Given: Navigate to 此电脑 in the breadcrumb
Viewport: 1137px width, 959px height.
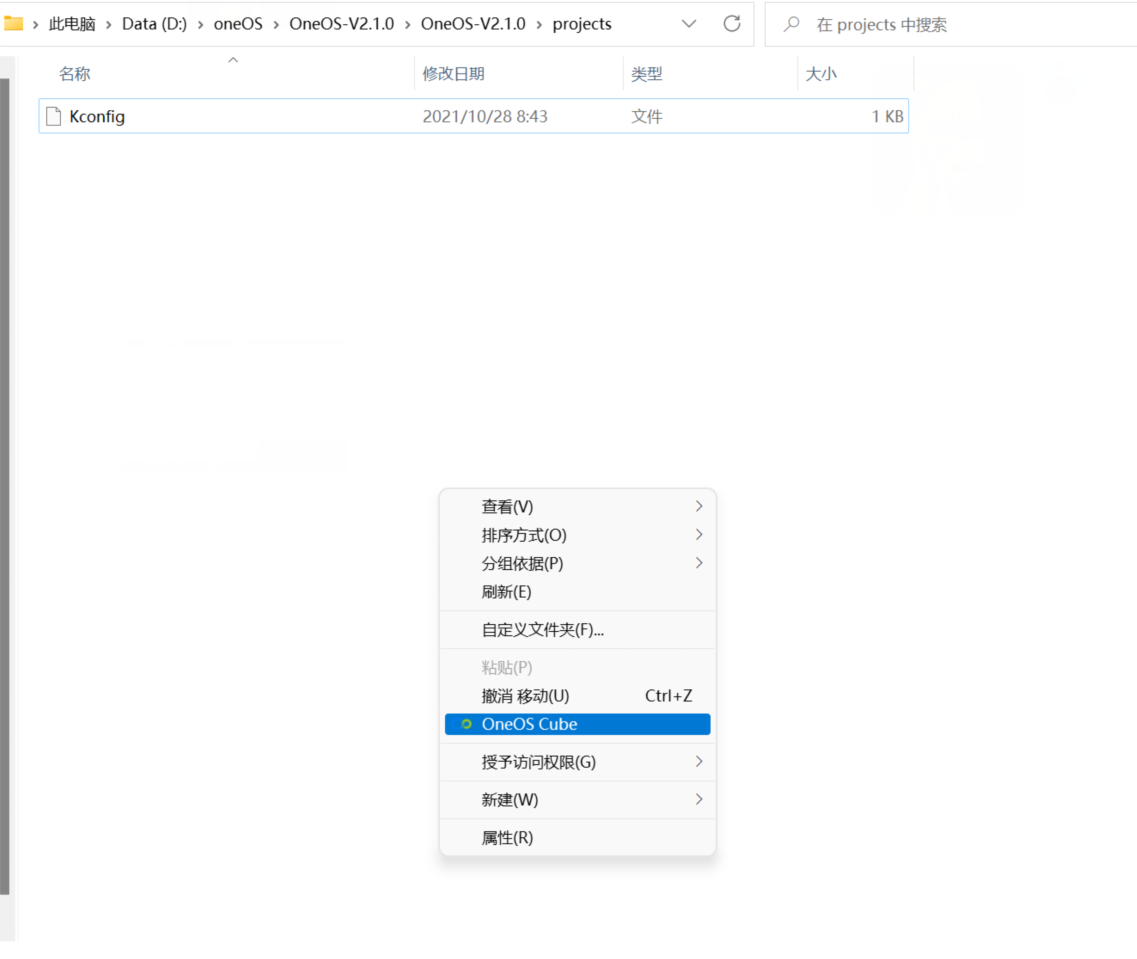Looking at the screenshot, I should 72,24.
